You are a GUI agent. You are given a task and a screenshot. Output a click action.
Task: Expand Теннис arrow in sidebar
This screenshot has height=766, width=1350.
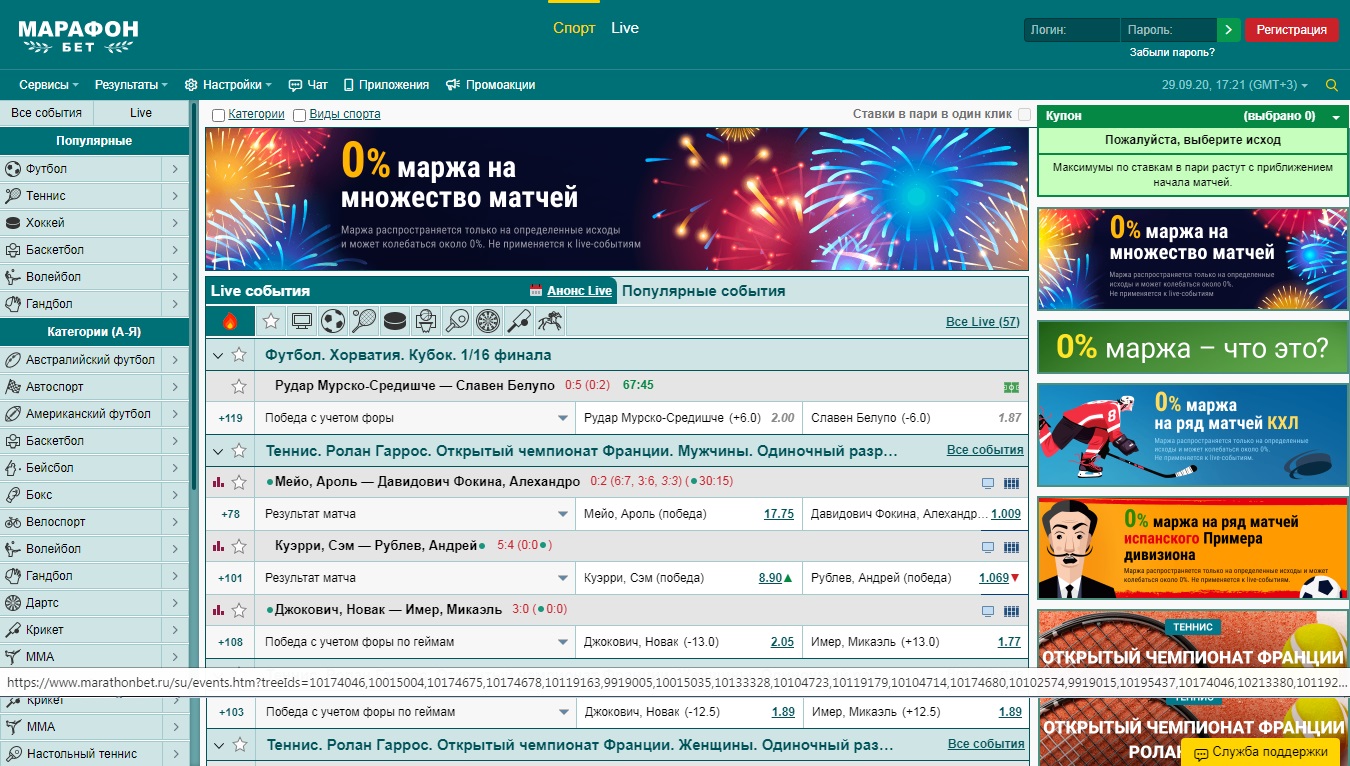pos(175,196)
